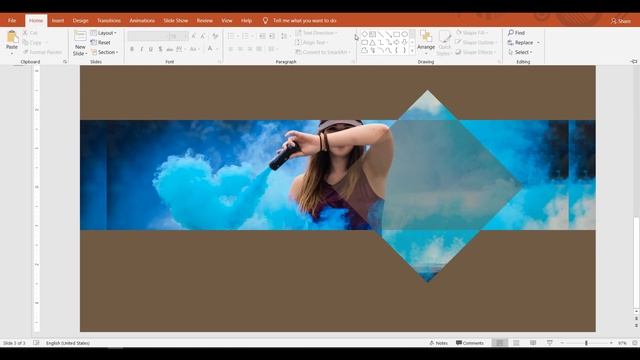Open the File tab
This screenshot has height=360, width=640.
tap(12, 20)
